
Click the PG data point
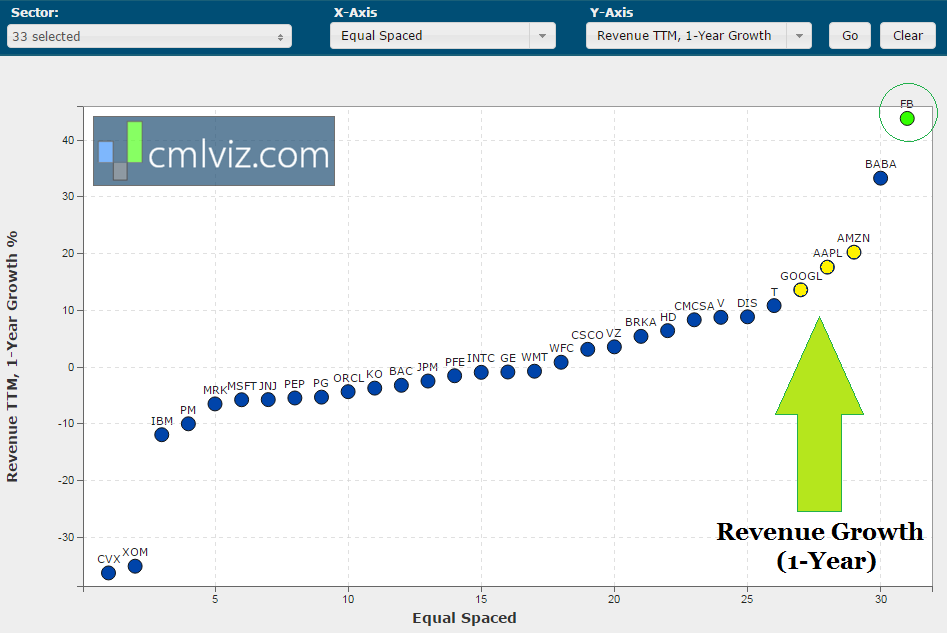point(321,397)
